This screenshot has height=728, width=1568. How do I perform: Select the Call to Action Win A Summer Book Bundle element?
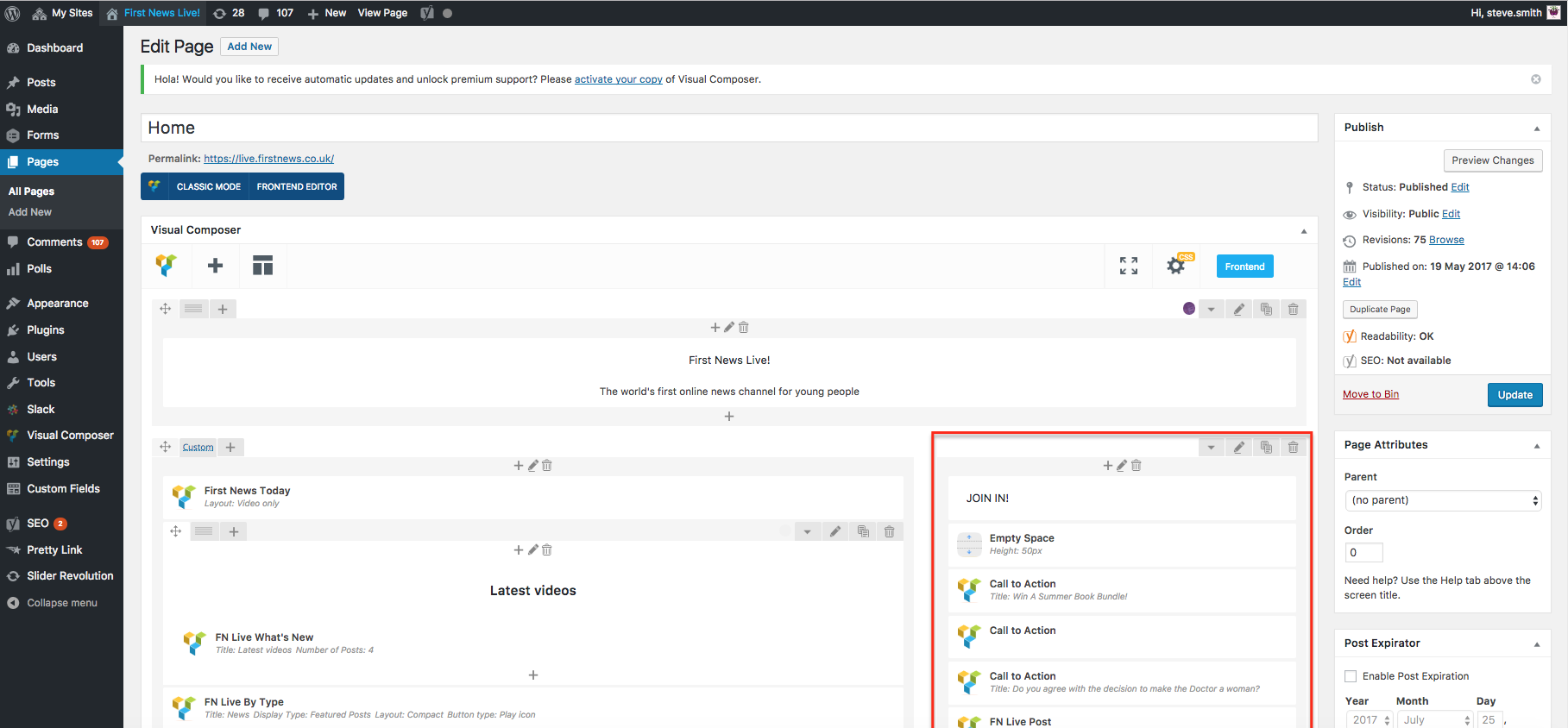point(1122,590)
